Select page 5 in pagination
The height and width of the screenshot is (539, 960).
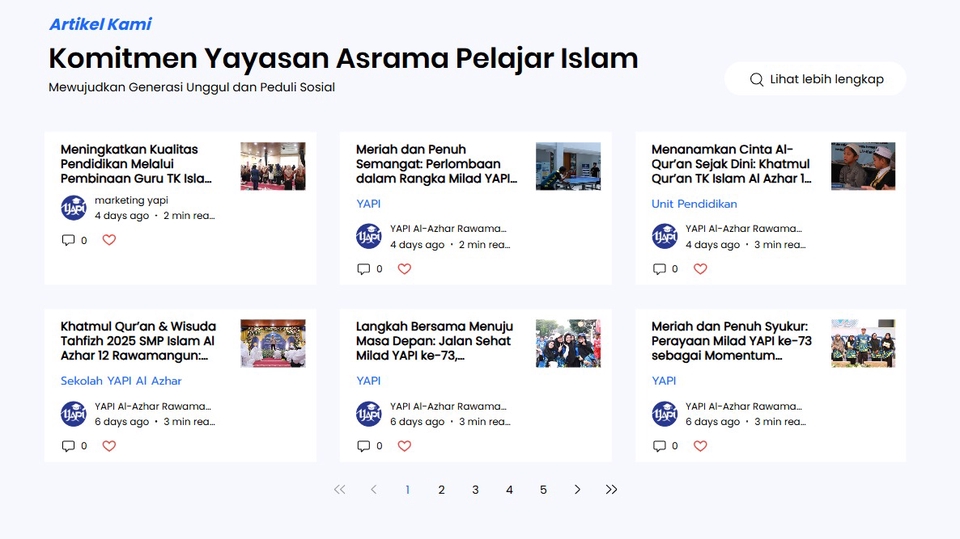click(543, 490)
